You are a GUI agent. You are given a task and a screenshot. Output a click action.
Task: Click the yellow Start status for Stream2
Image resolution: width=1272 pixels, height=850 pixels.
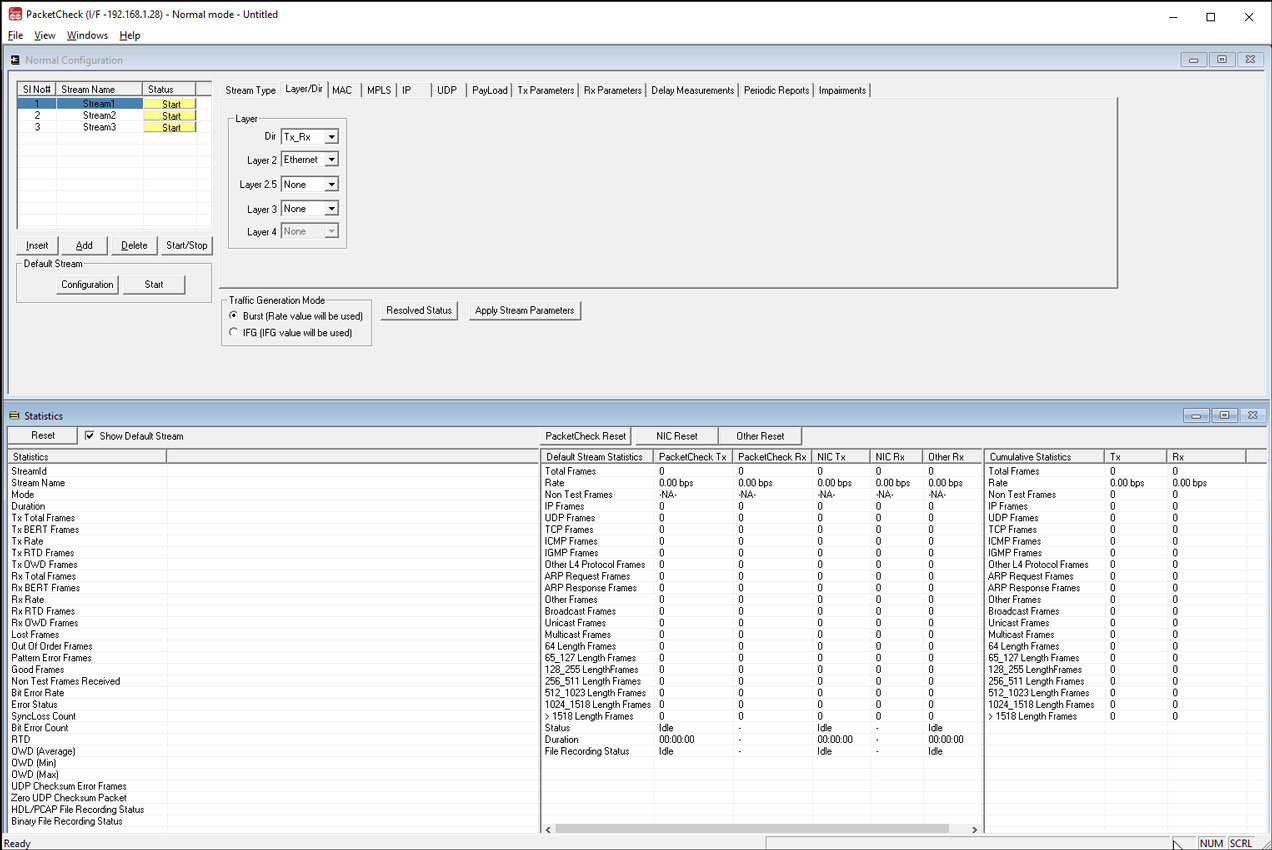coord(171,116)
